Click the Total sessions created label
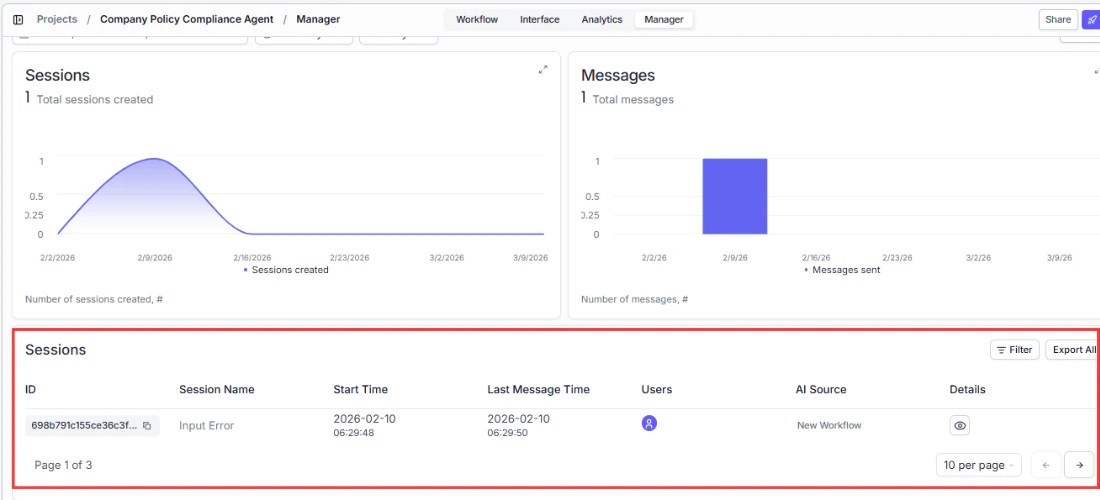 (95, 100)
